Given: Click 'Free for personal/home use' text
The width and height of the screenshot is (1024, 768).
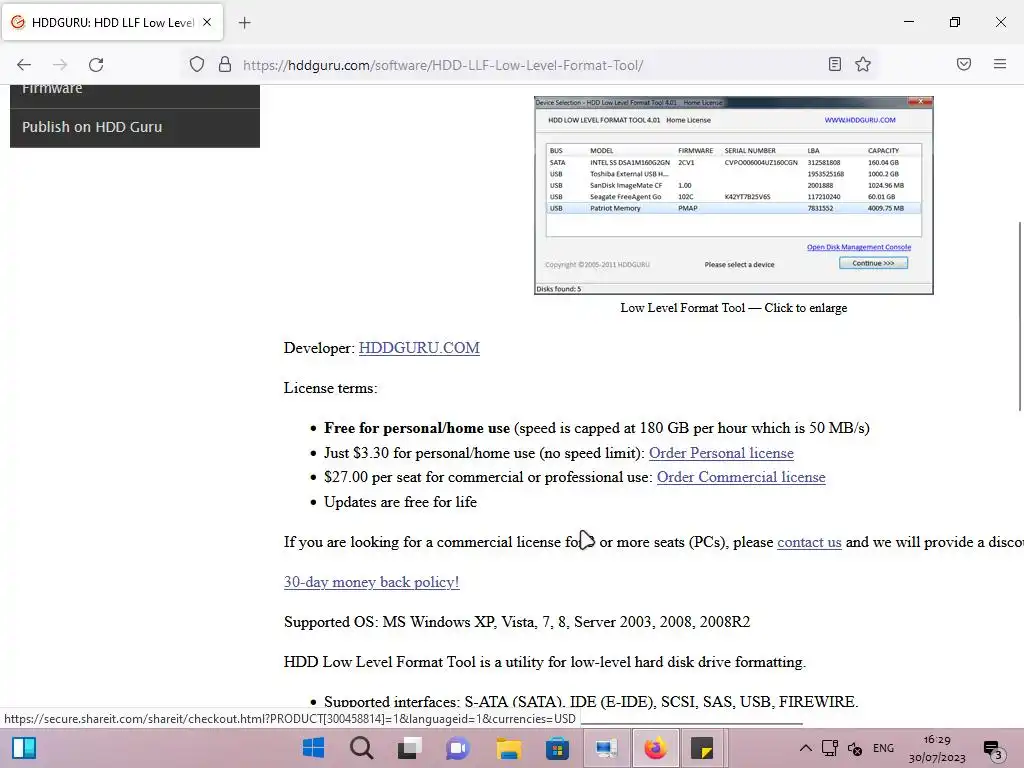Looking at the screenshot, I should pos(417,428).
